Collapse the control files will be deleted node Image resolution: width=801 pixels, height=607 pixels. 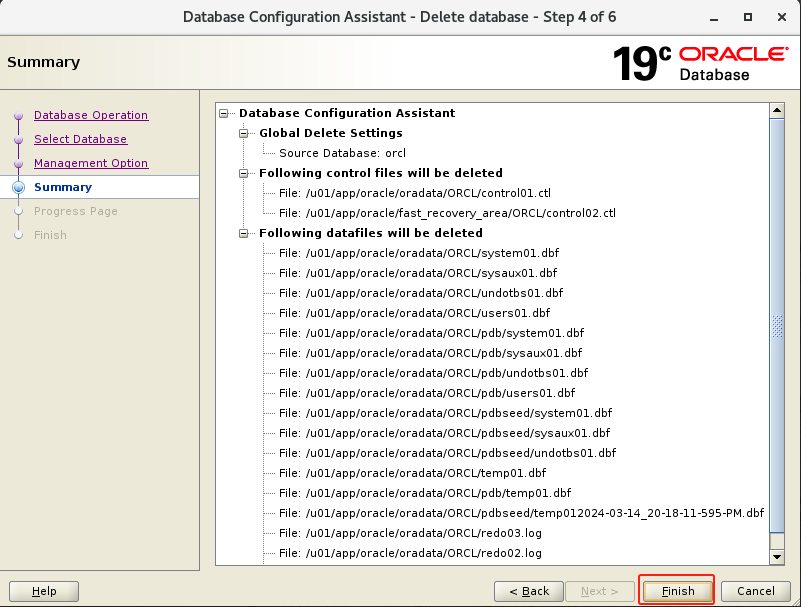244,173
